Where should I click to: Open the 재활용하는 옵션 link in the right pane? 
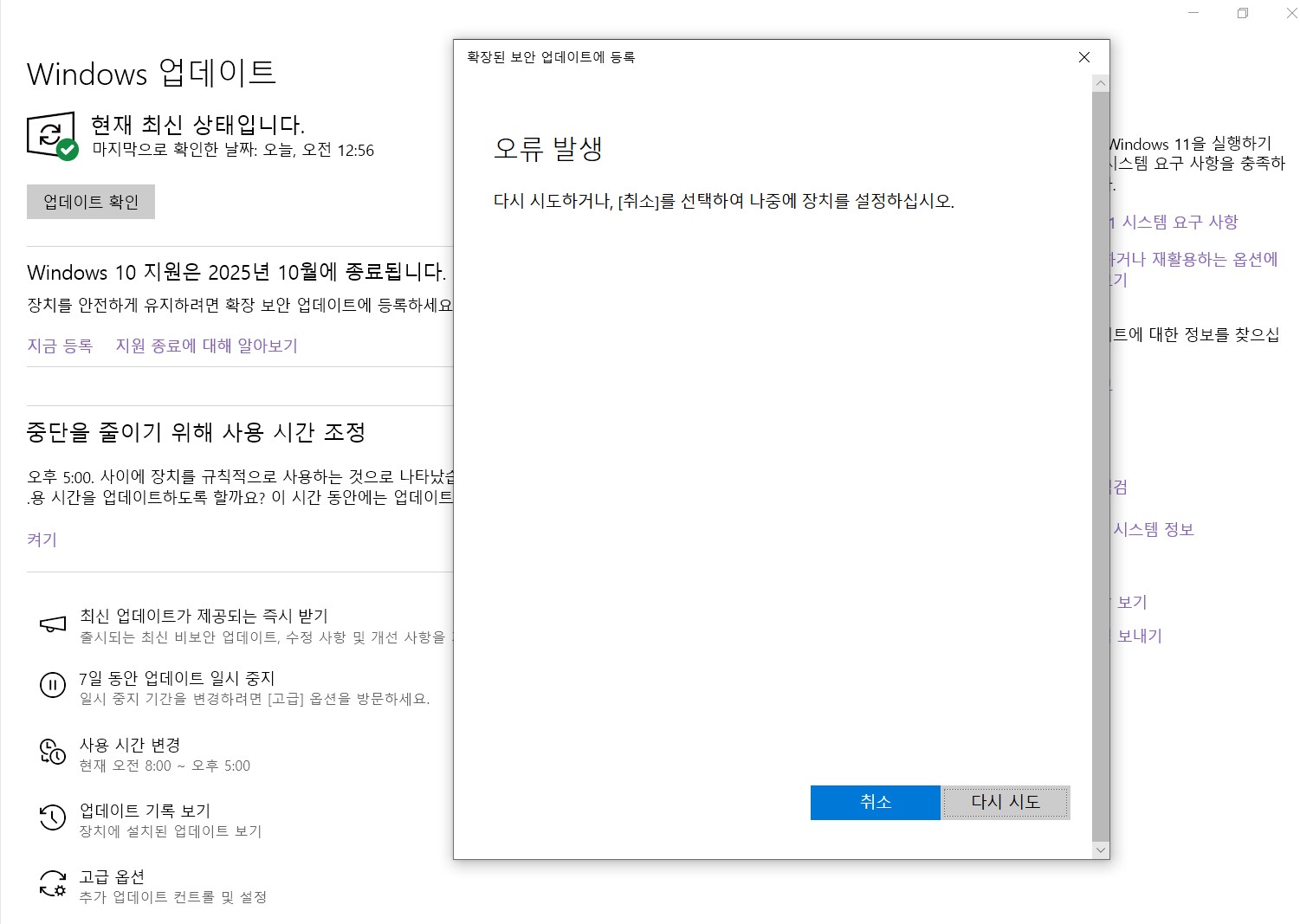click(x=1194, y=269)
